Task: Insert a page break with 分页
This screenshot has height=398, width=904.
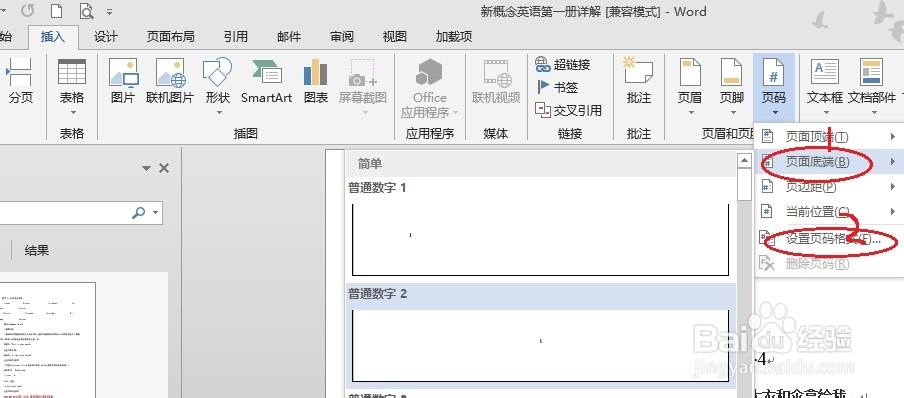Action: (20, 81)
